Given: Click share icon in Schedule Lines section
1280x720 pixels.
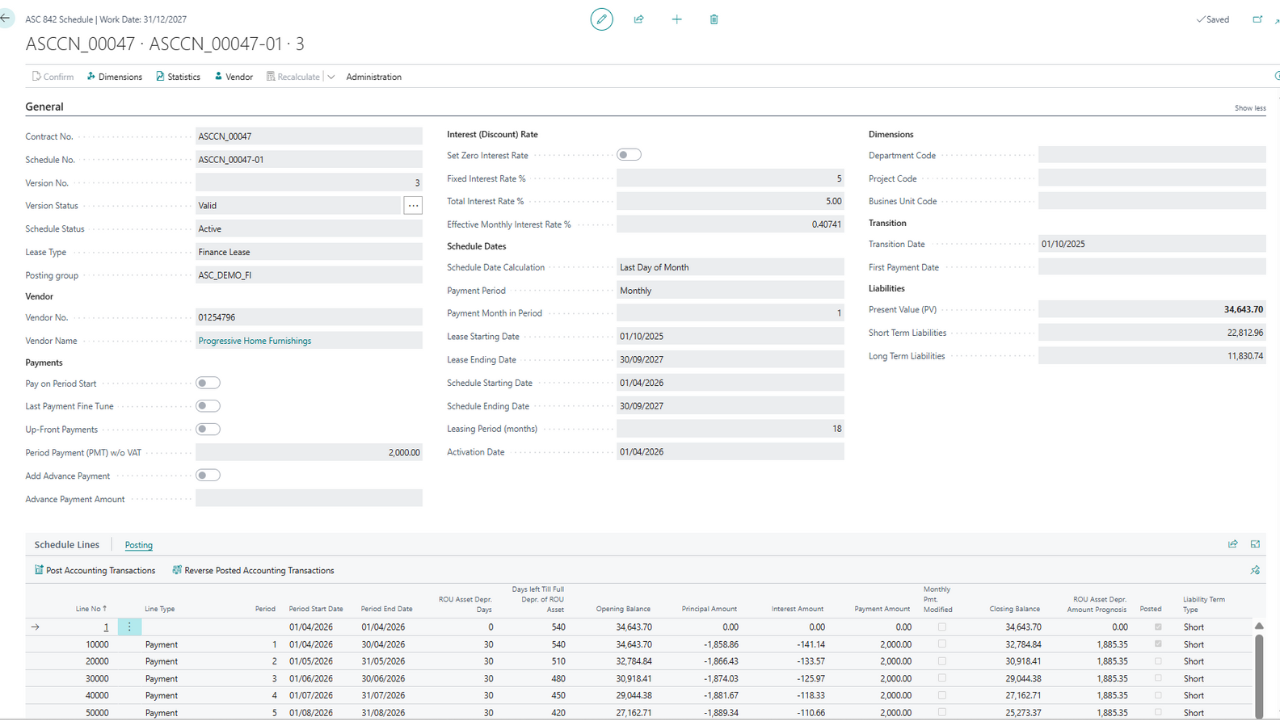Looking at the screenshot, I should (1232, 544).
